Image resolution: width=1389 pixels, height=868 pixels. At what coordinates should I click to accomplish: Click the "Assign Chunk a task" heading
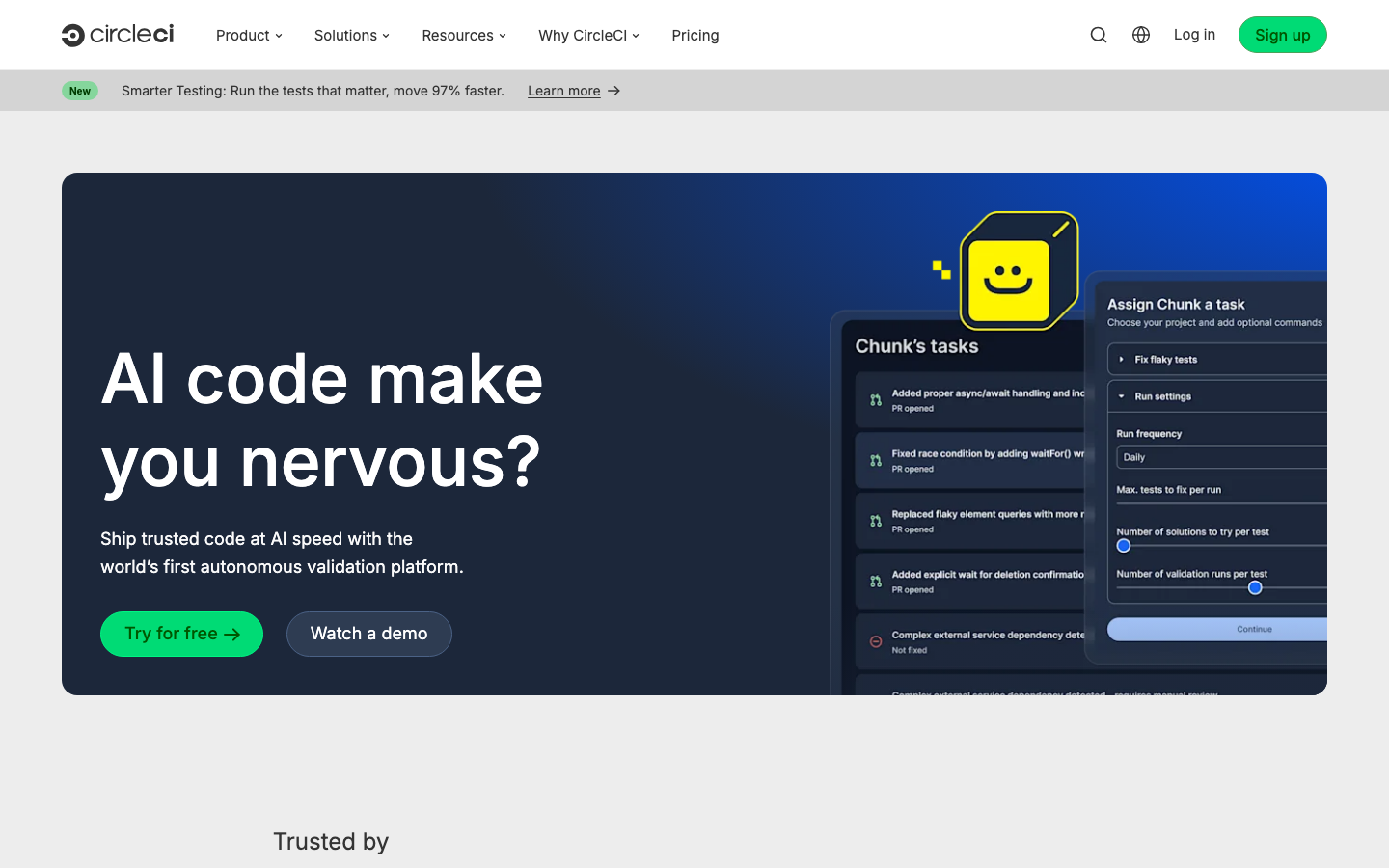pos(1176,304)
